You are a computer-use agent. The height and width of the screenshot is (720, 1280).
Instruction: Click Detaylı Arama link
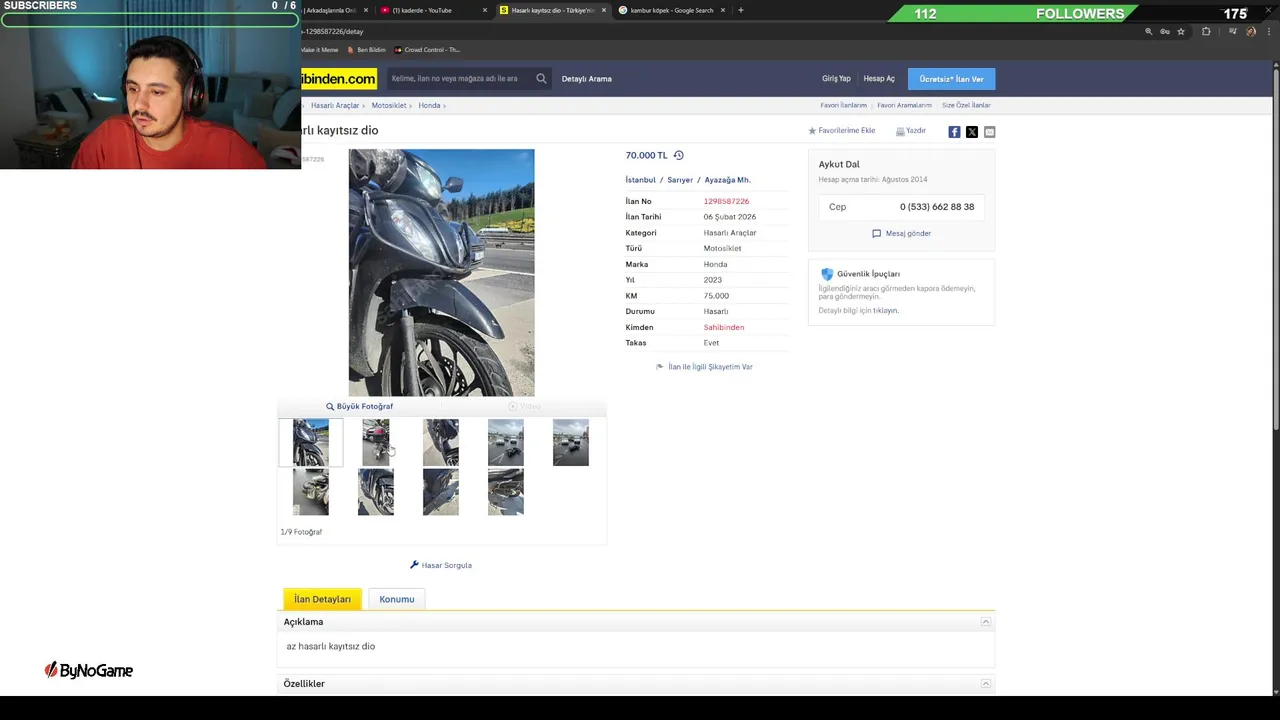click(x=587, y=78)
